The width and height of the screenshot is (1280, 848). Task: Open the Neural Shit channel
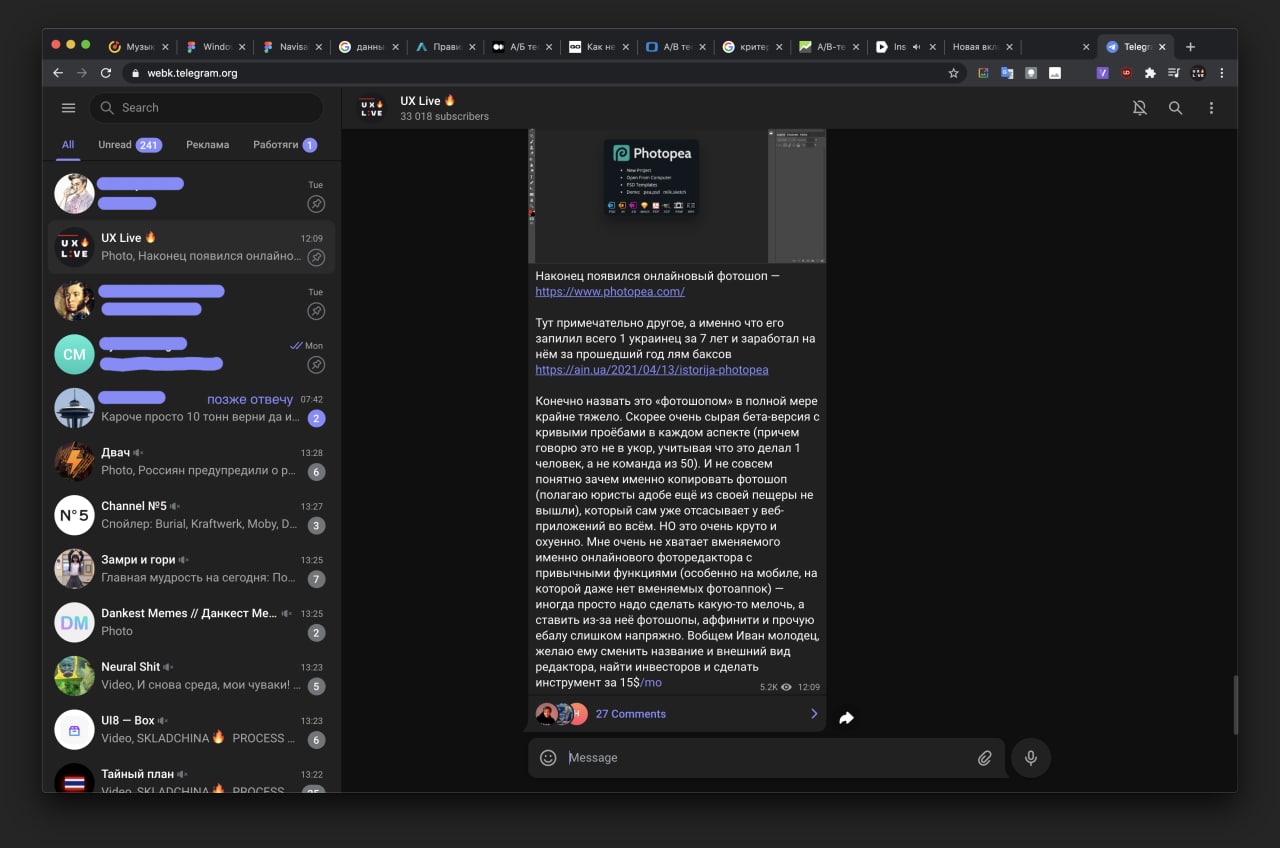[192, 676]
